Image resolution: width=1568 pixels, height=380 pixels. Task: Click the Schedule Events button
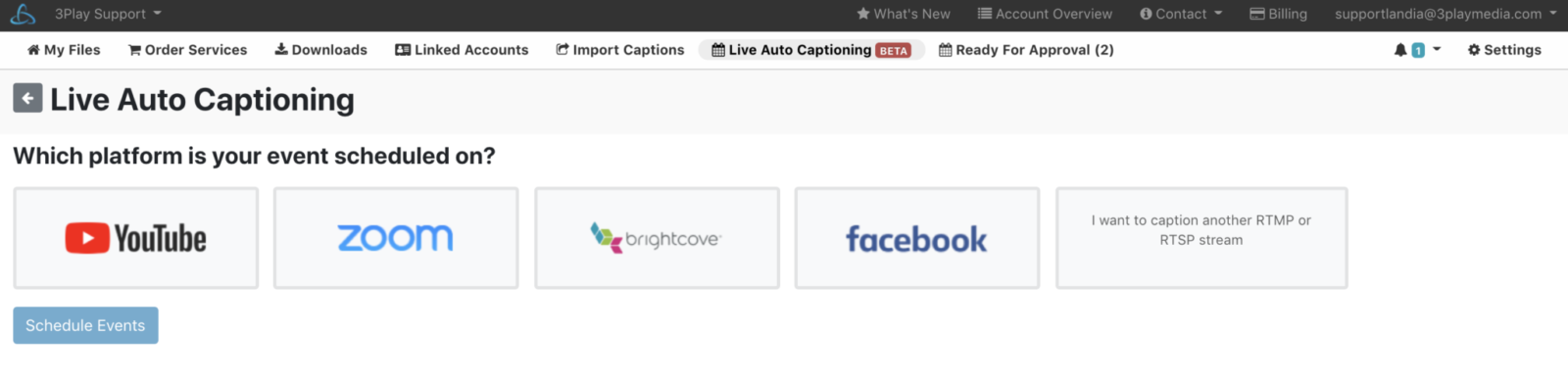pyautogui.click(x=85, y=325)
